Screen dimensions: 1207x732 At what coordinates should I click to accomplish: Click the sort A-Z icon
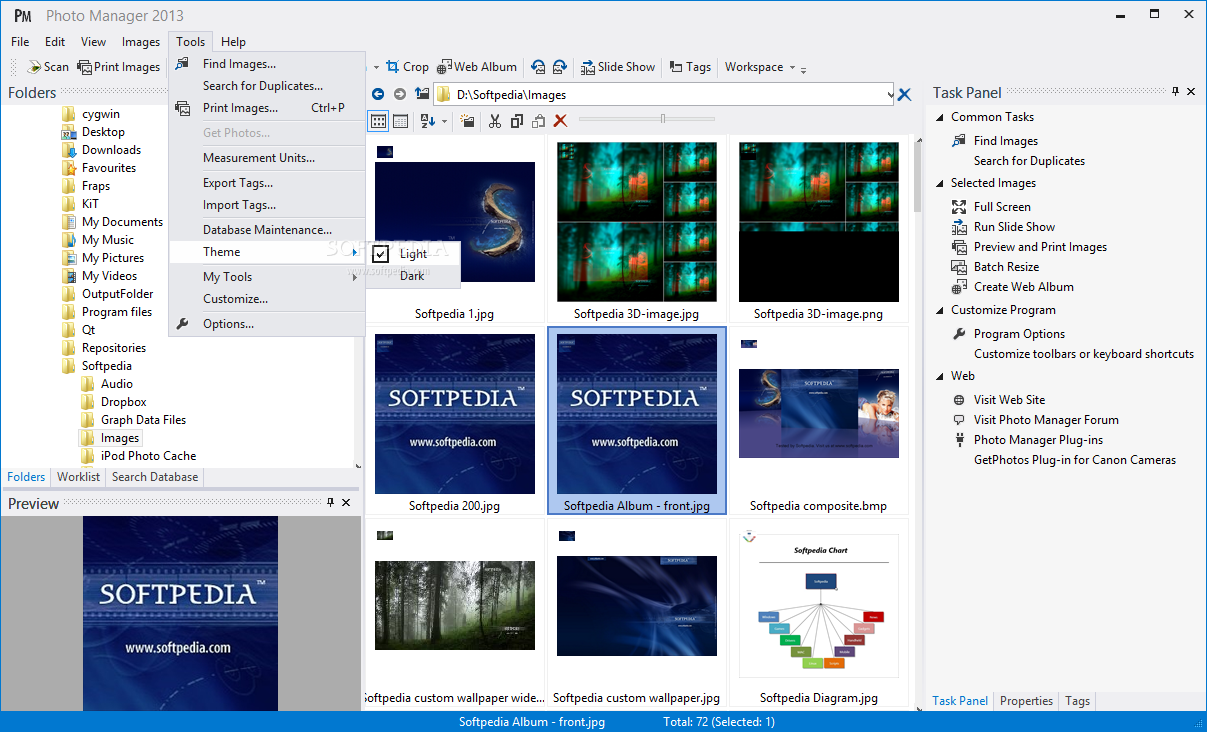click(427, 121)
